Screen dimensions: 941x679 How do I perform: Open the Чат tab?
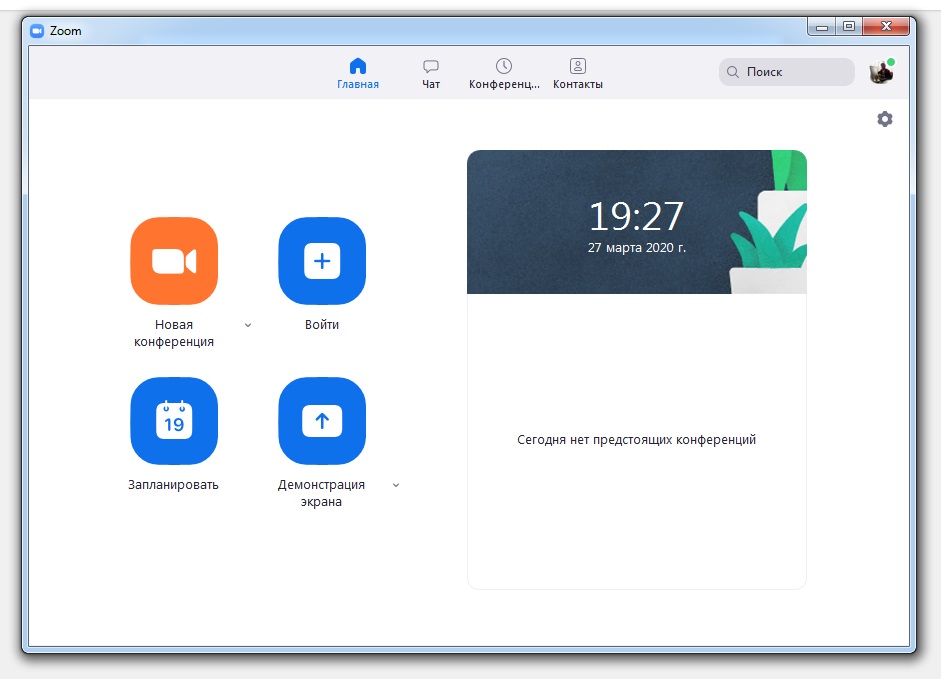click(x=431, y=74)
